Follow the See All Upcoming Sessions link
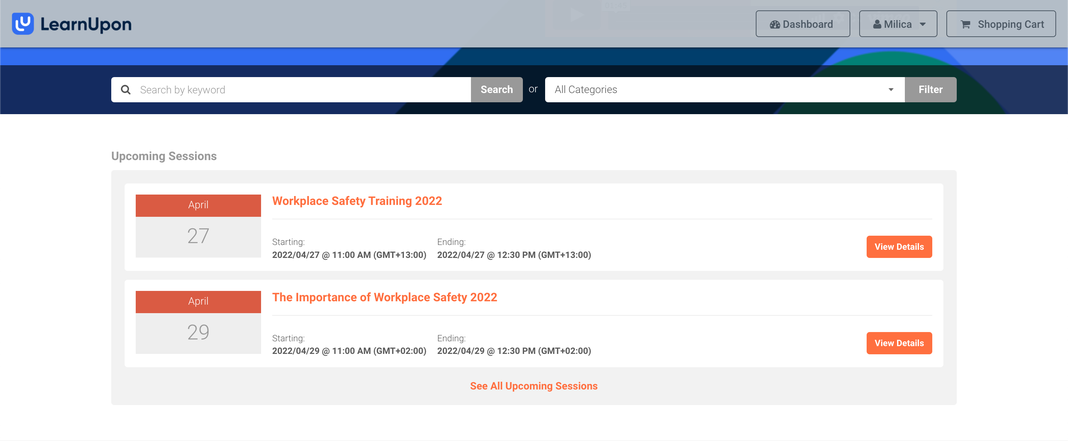 click(533, 386)
